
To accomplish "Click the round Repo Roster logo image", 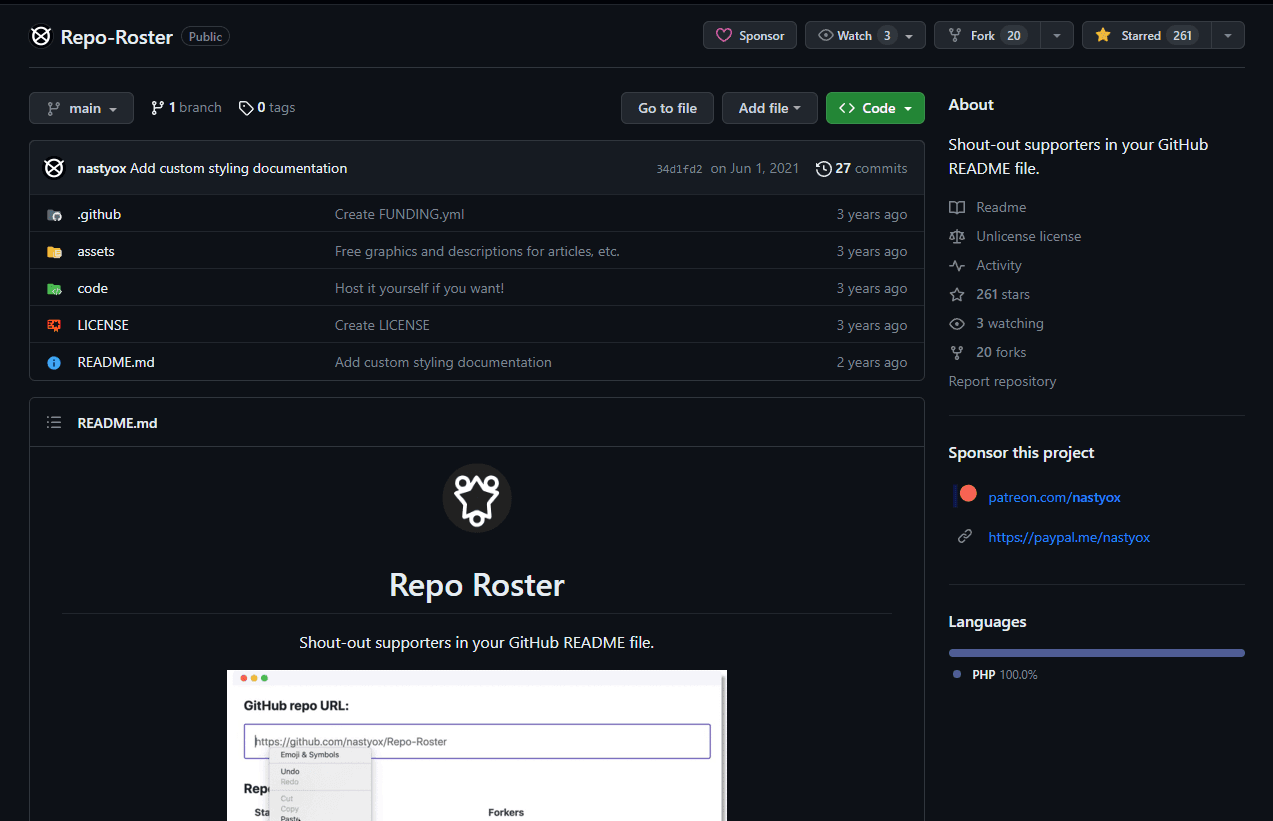I will click(x=477, y=497).
